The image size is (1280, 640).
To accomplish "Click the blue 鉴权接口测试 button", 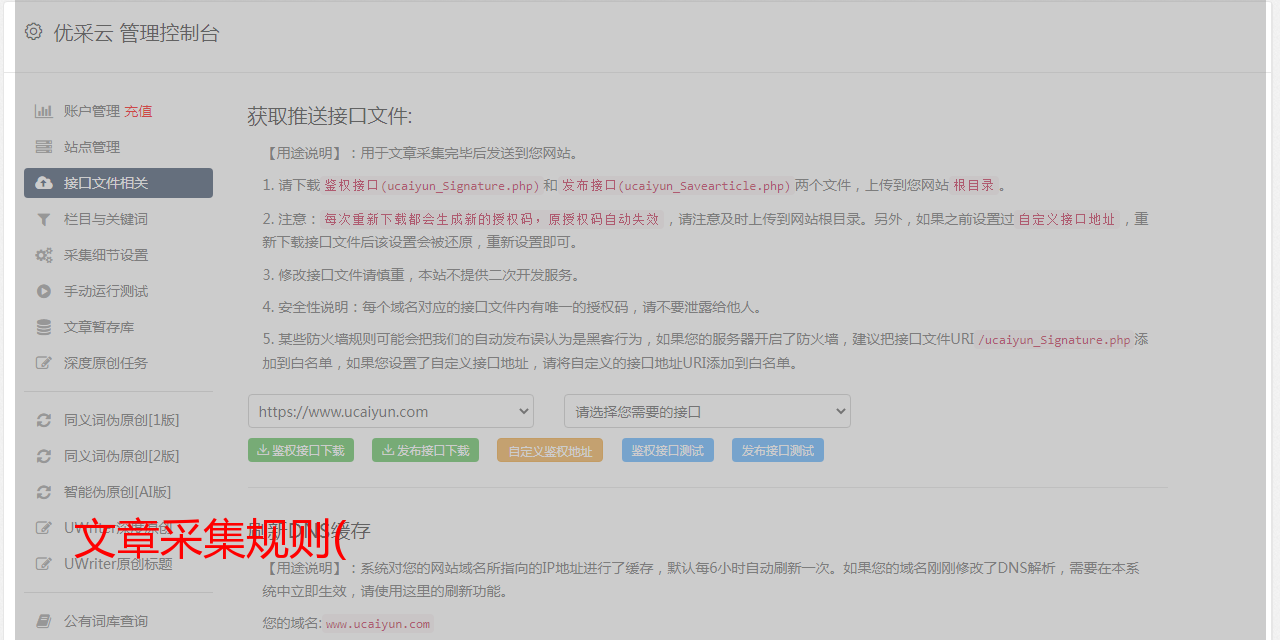I will [668, 450].
